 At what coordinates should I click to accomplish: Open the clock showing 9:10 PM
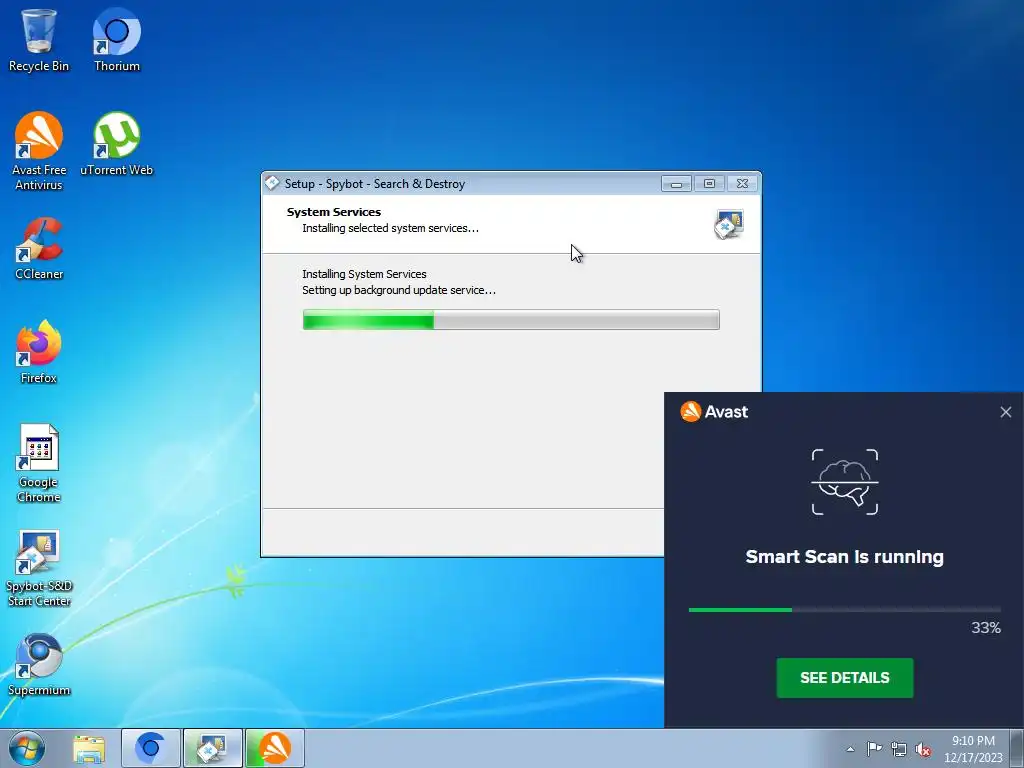(973, 749)
